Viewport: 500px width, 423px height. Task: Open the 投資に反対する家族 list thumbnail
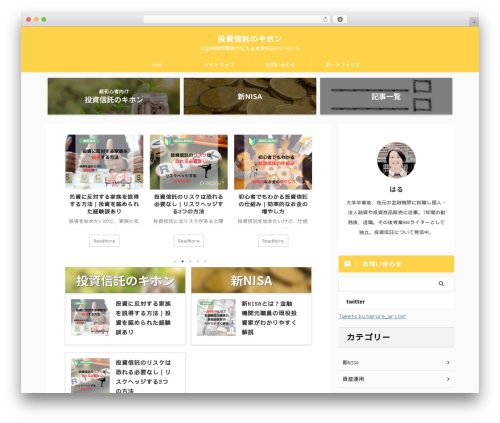[x=90, y=317]
